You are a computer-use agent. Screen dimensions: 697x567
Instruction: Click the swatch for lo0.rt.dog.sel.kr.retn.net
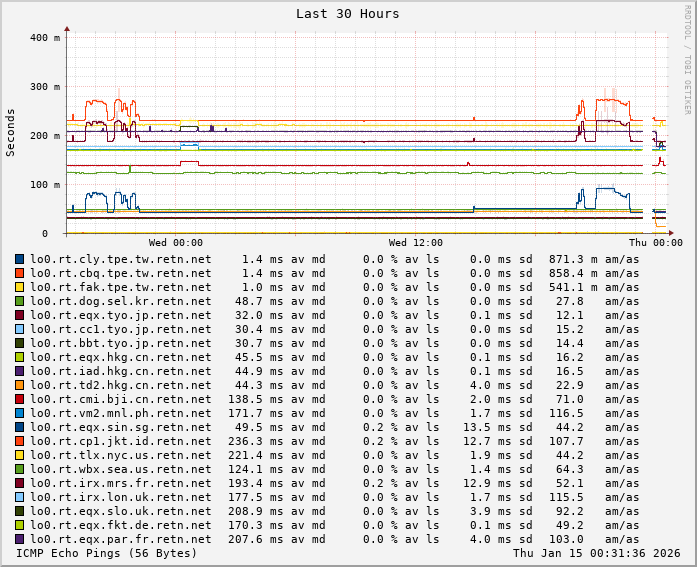coord(19,301)
